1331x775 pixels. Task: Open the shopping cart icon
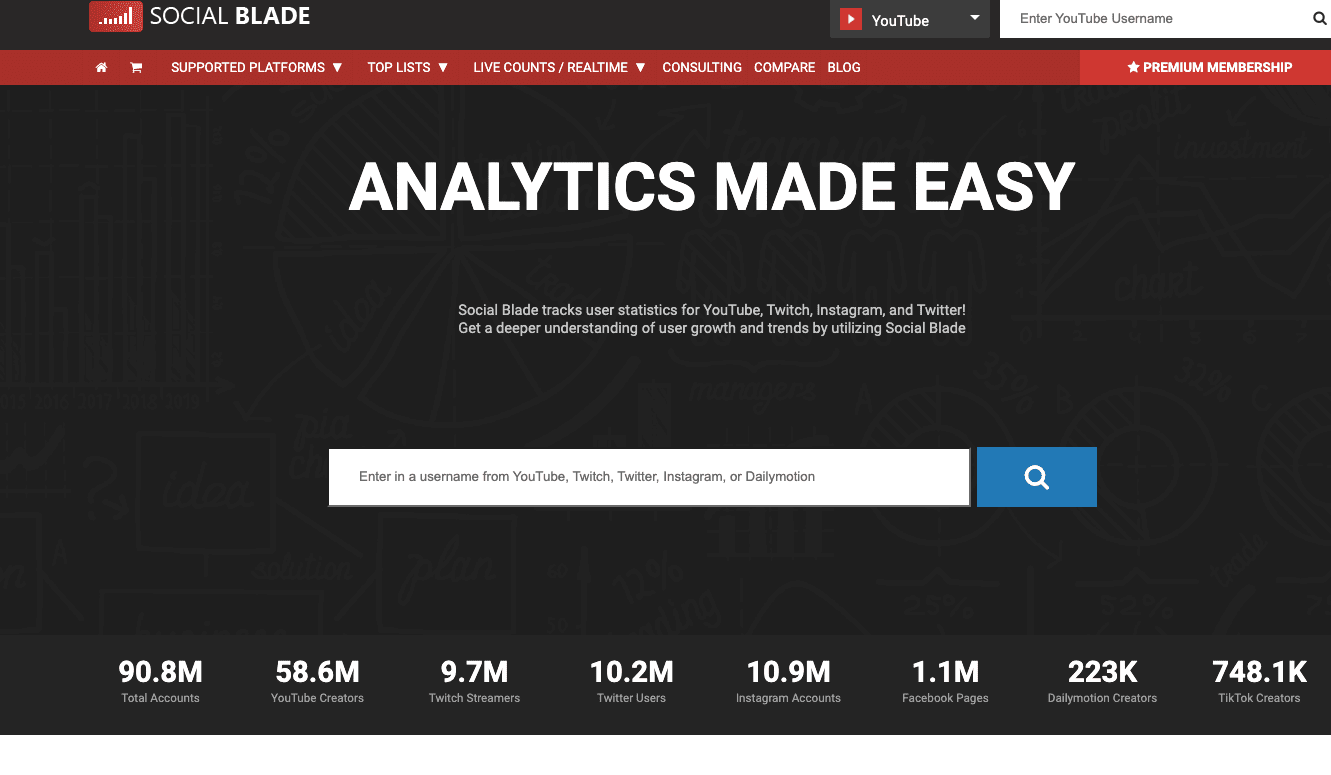[x=136, y=68]
